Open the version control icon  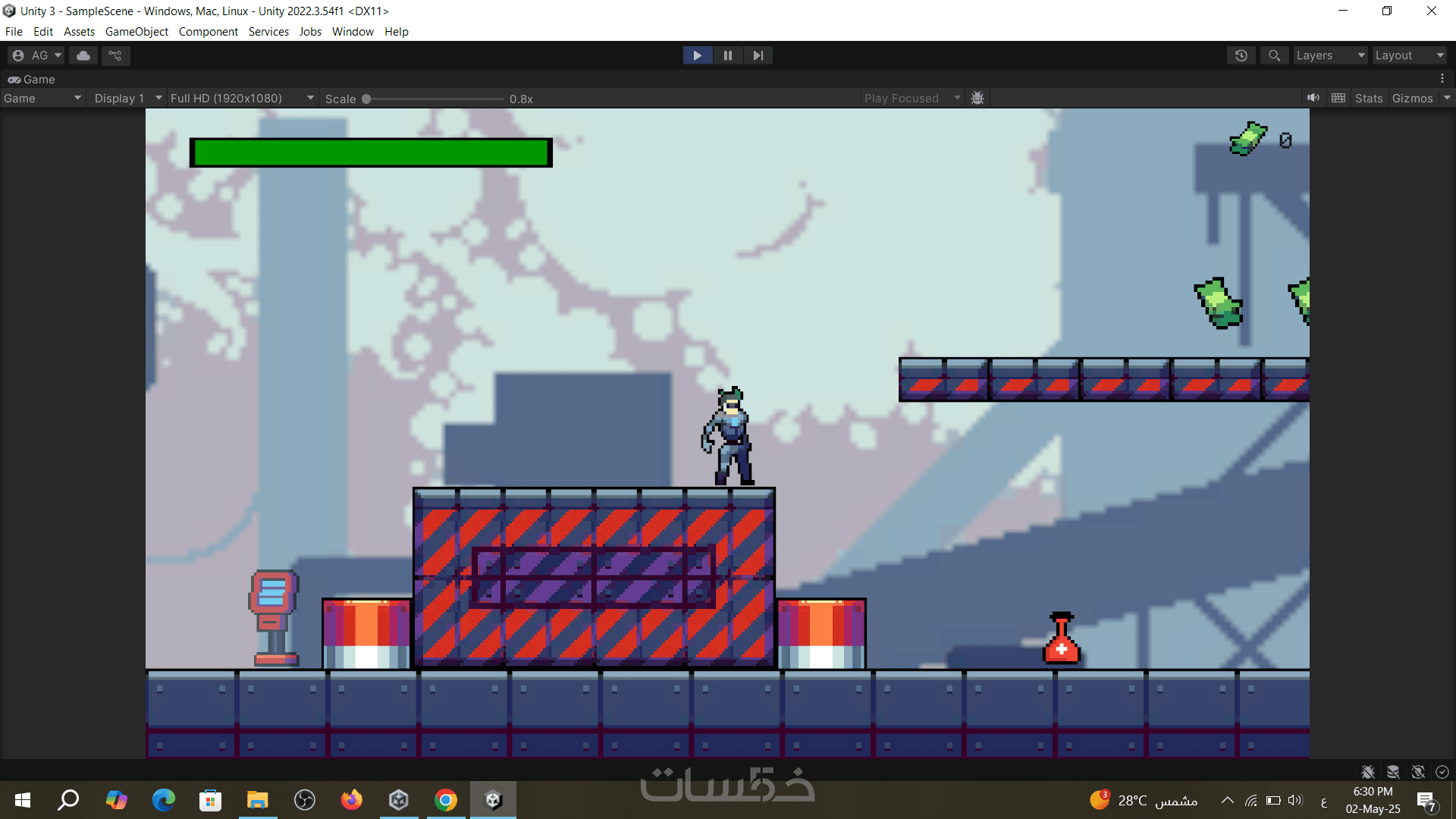115,55
